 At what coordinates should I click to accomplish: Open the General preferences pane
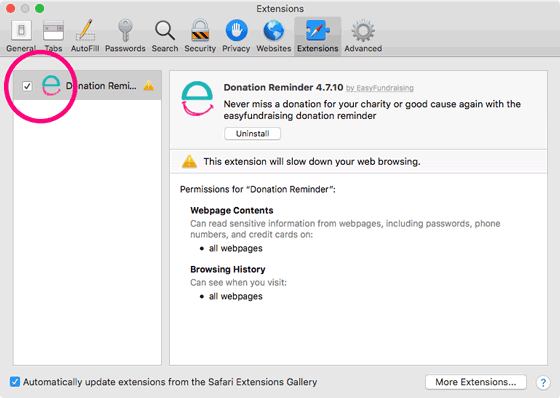pyautogui.click(x=21, y=36)
